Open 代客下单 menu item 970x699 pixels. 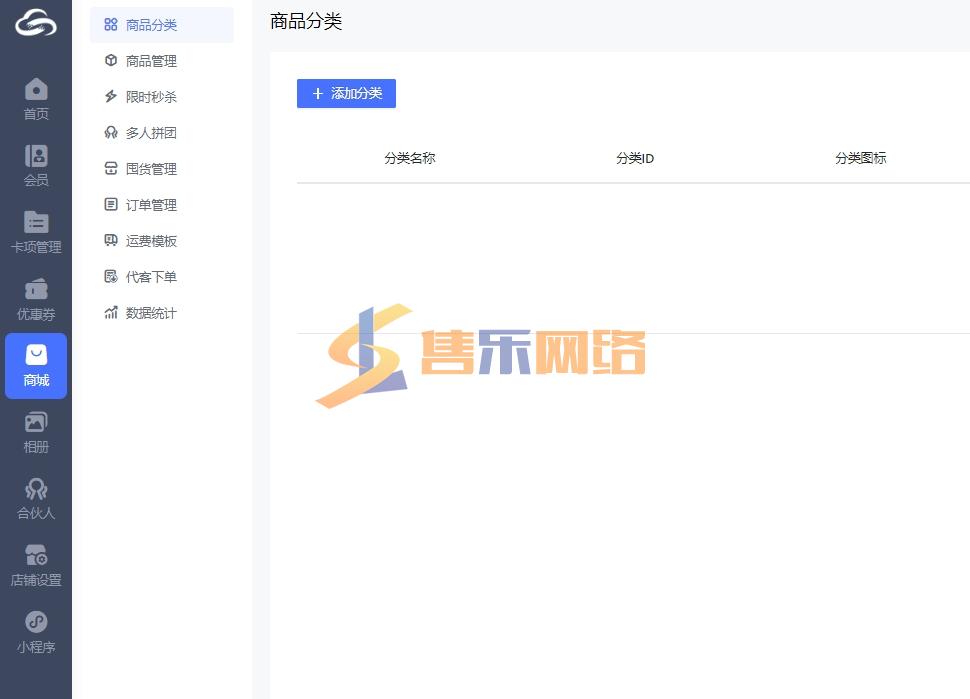[161, 277]
